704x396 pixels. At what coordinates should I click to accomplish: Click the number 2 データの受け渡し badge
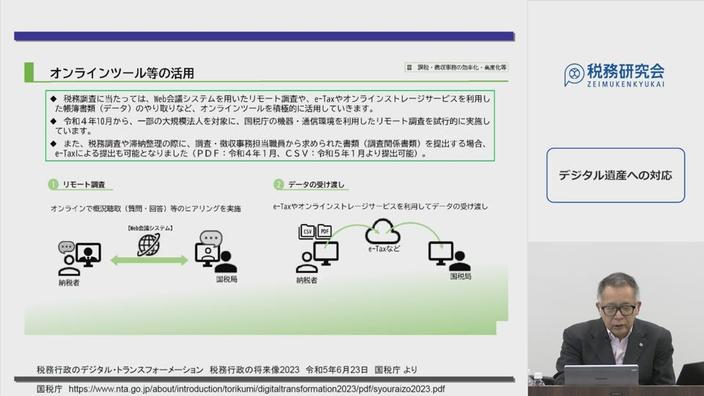point(278,185)
